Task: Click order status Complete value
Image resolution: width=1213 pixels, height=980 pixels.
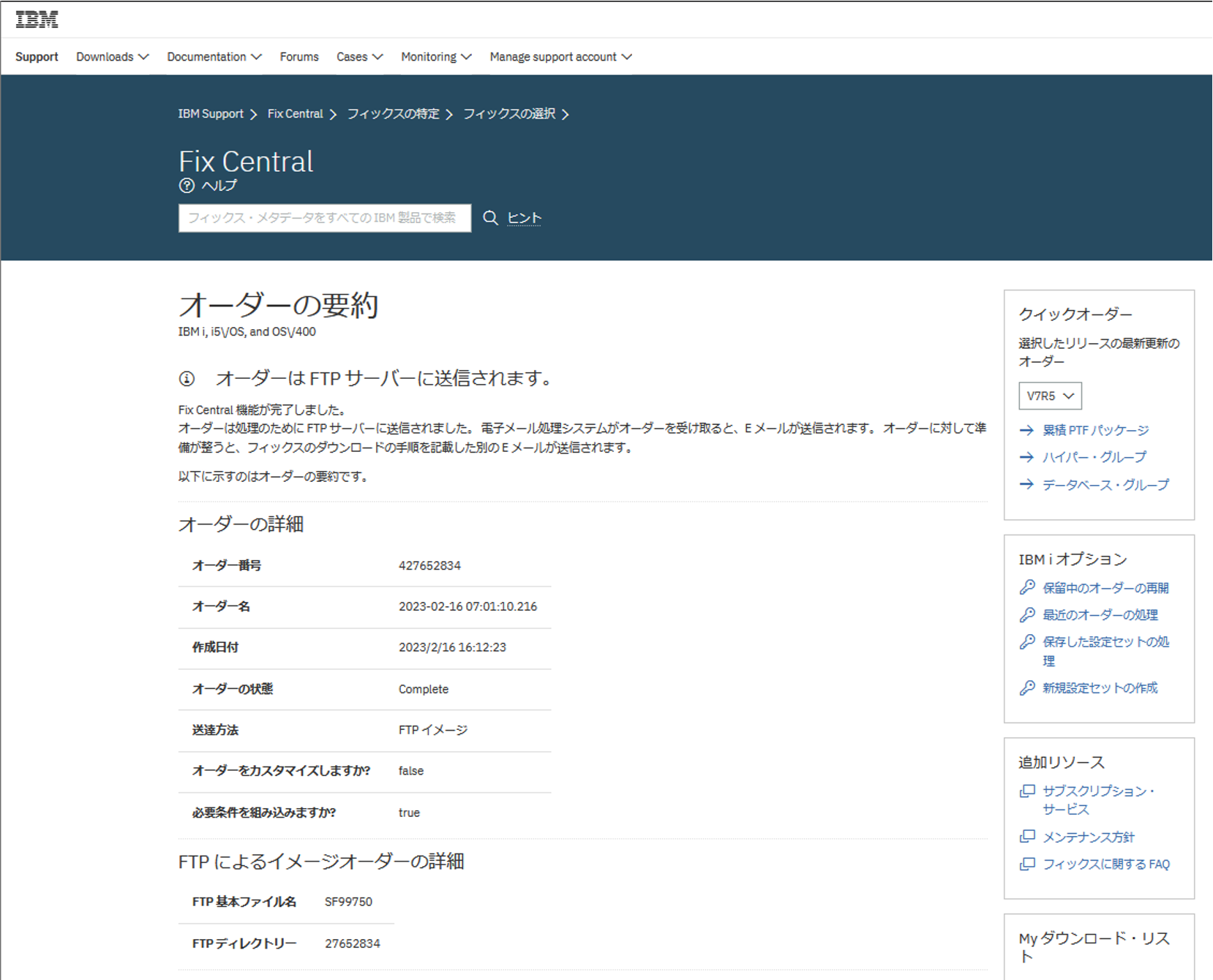Action: pyautogui.click(x=424, y=689)
